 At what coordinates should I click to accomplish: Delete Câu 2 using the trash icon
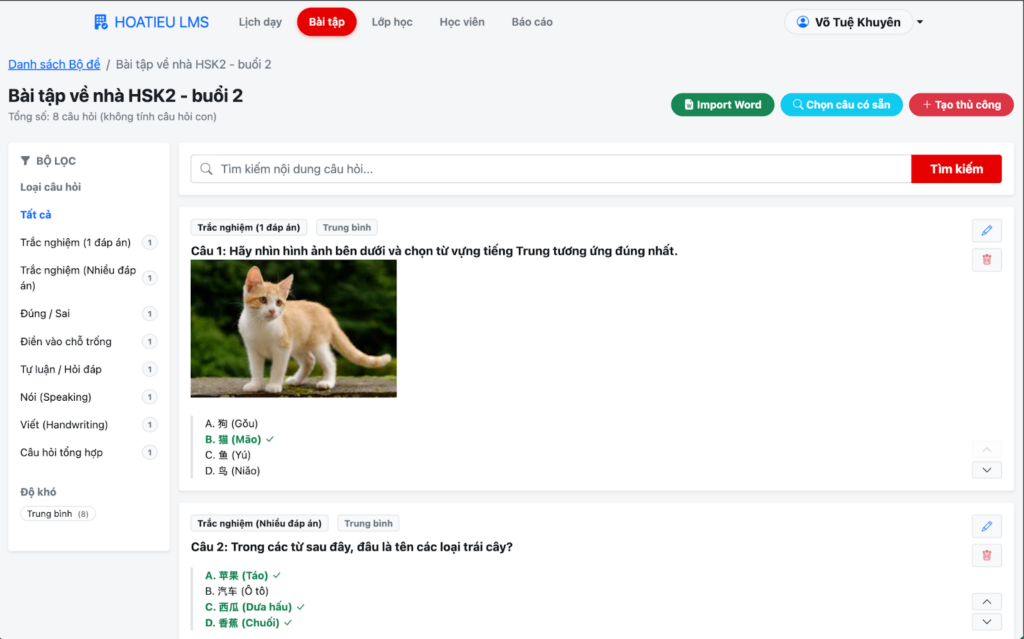coord(986,555)
